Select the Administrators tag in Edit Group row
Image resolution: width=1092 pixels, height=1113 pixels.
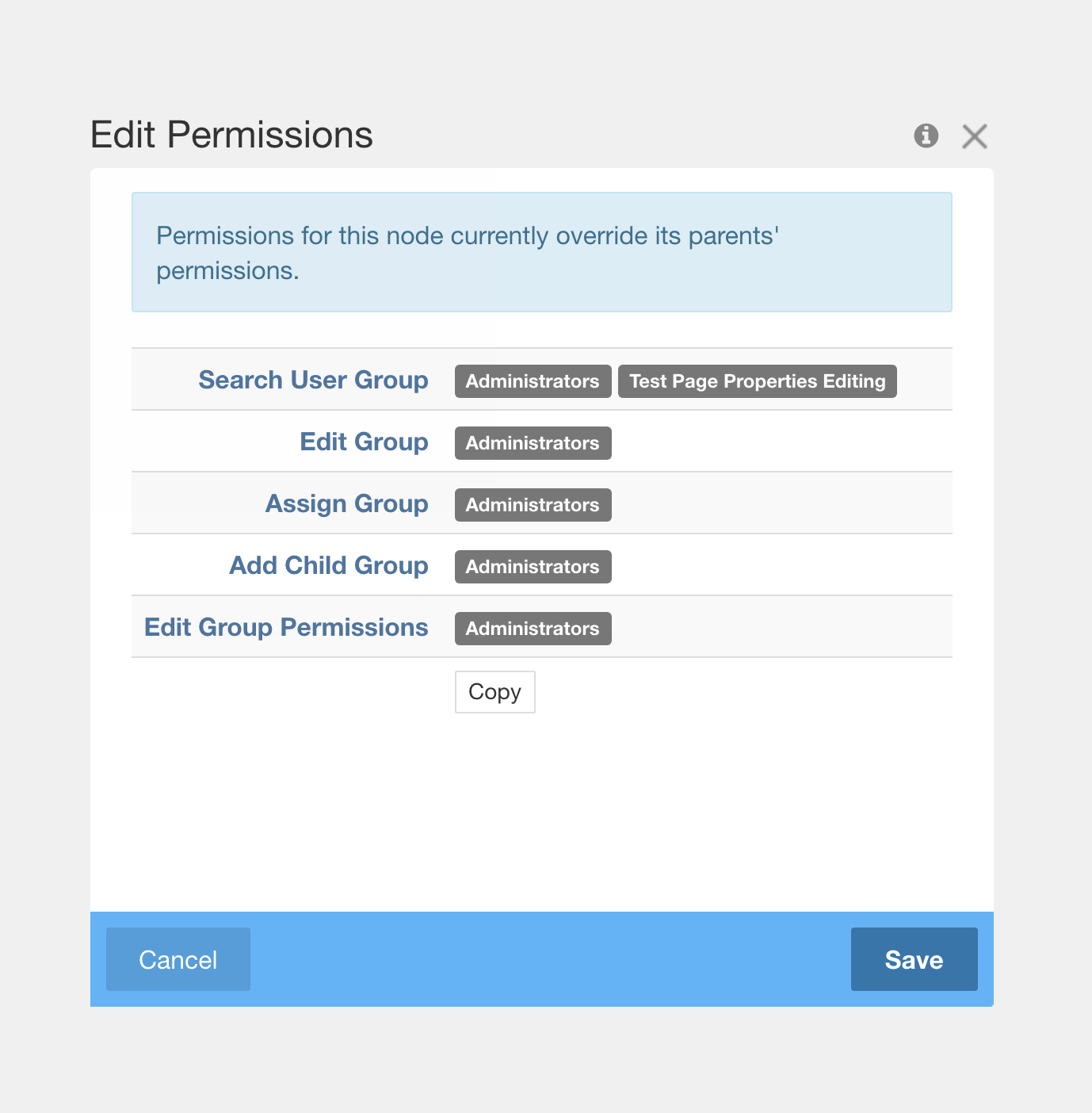tap(533, 443)
